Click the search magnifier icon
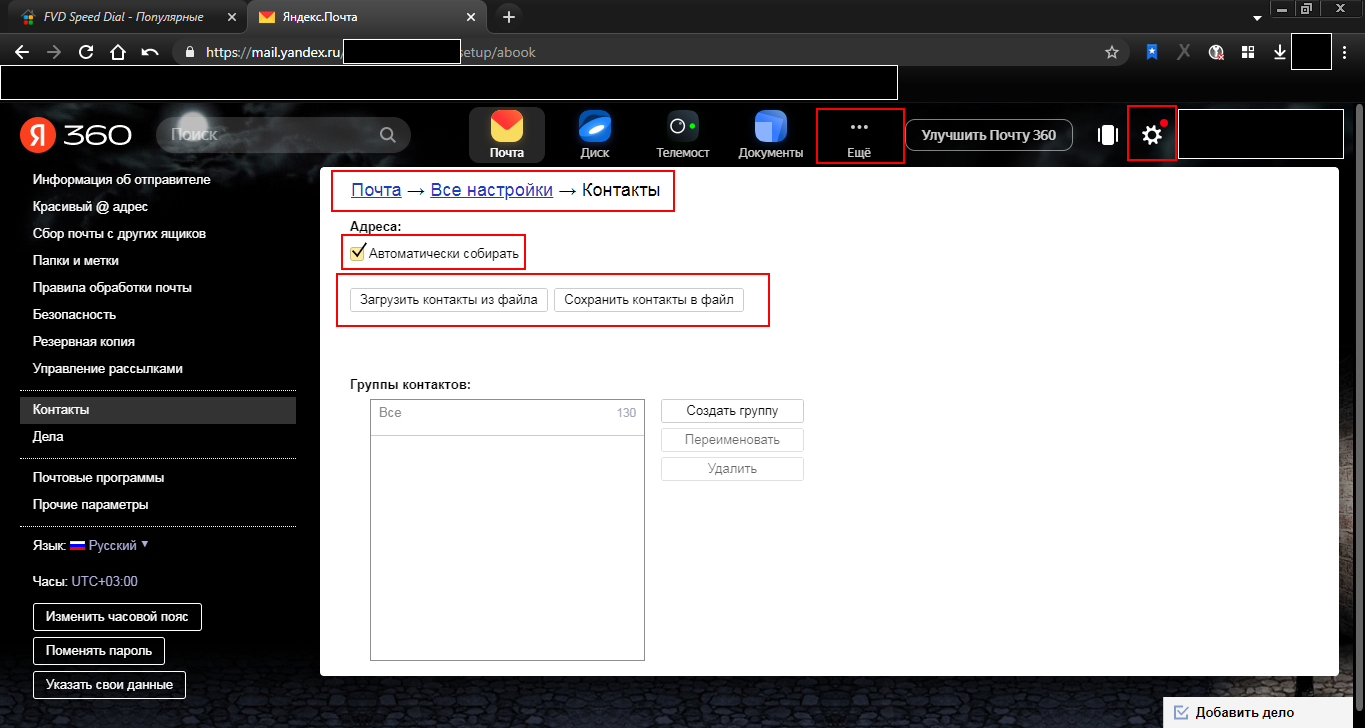 pyautogui.click(x=388, y=135)
